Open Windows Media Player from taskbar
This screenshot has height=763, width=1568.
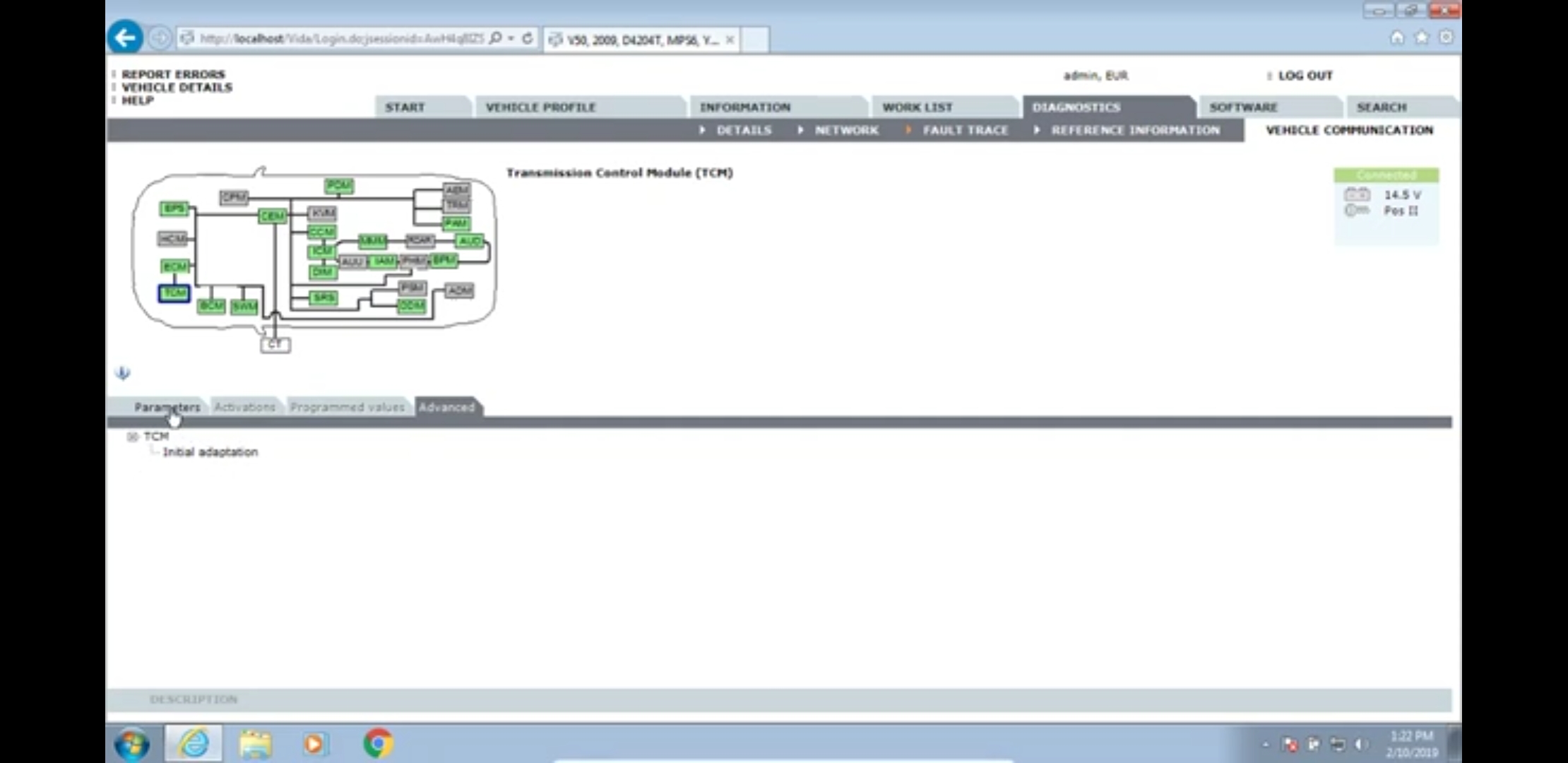click(315, 744)
